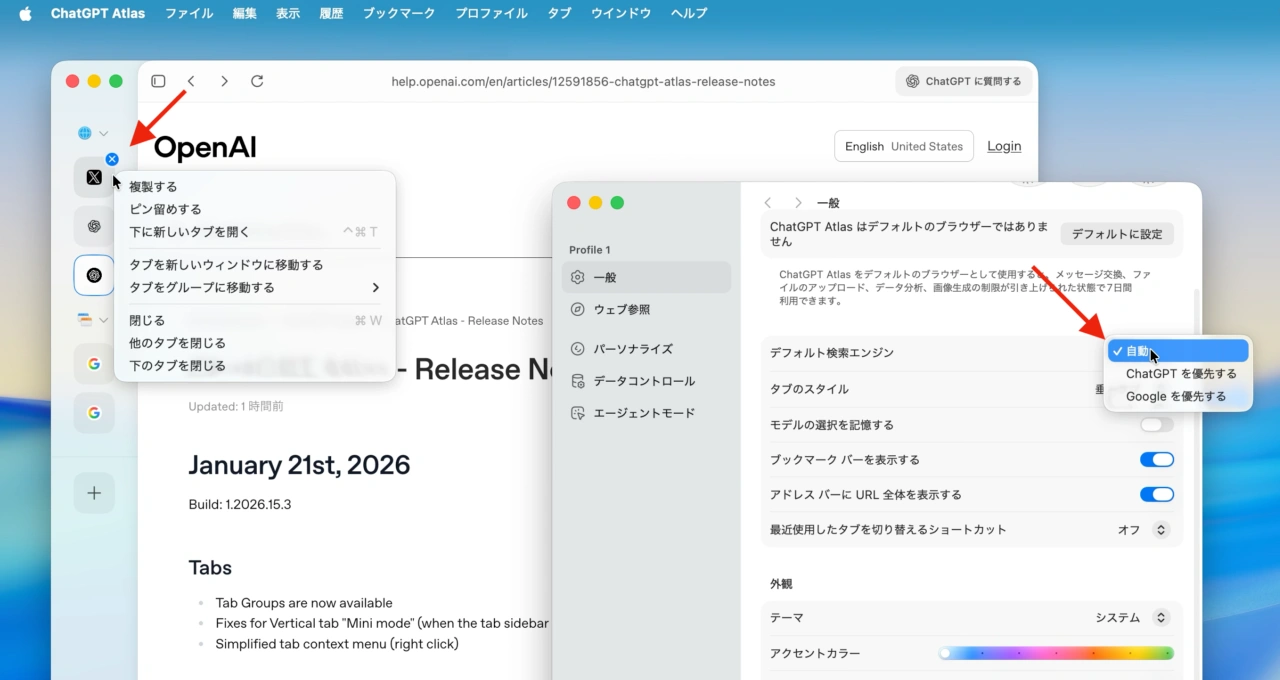Open the テーマ selector
This screenshot has height=680, width=1280.
1159,617
